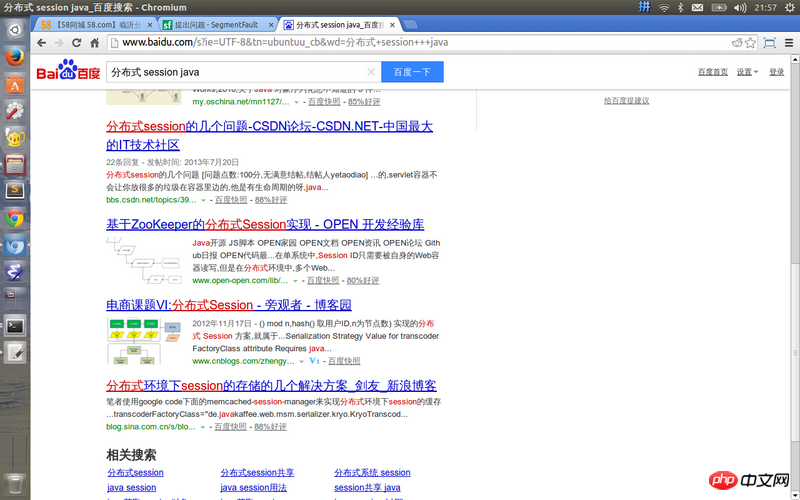Open a new browser tab

point(410,24)
